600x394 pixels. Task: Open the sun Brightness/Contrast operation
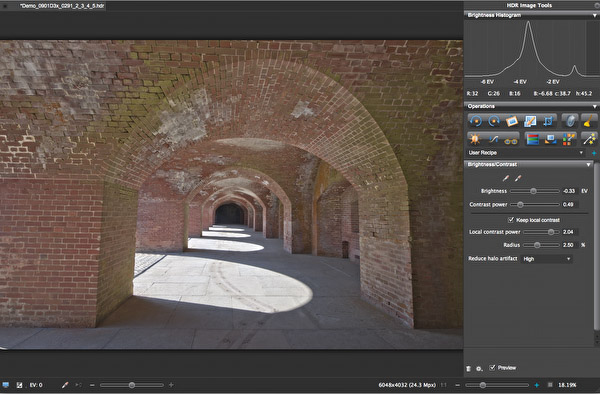click(475, 139)
